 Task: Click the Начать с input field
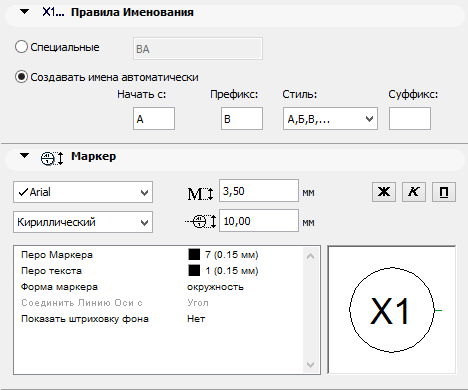point(154,118)
